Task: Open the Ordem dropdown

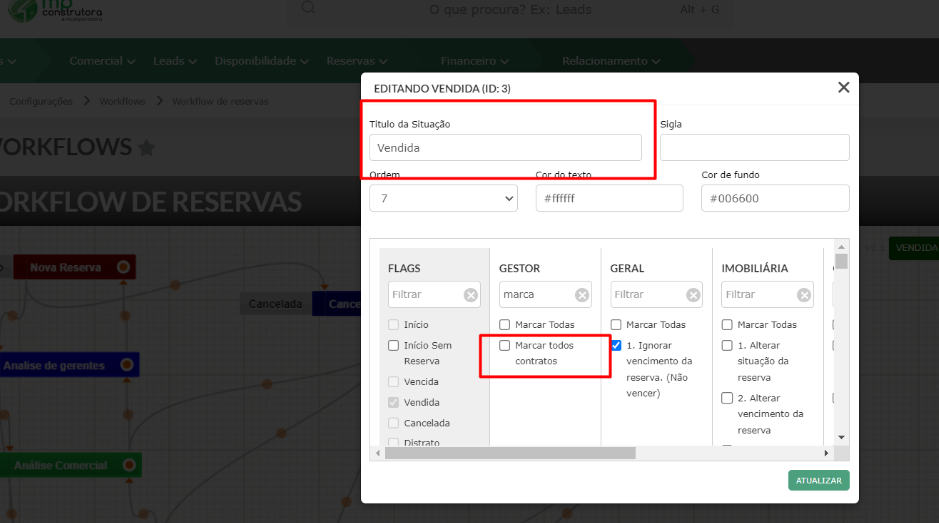Action: click(x=443, y=198)
